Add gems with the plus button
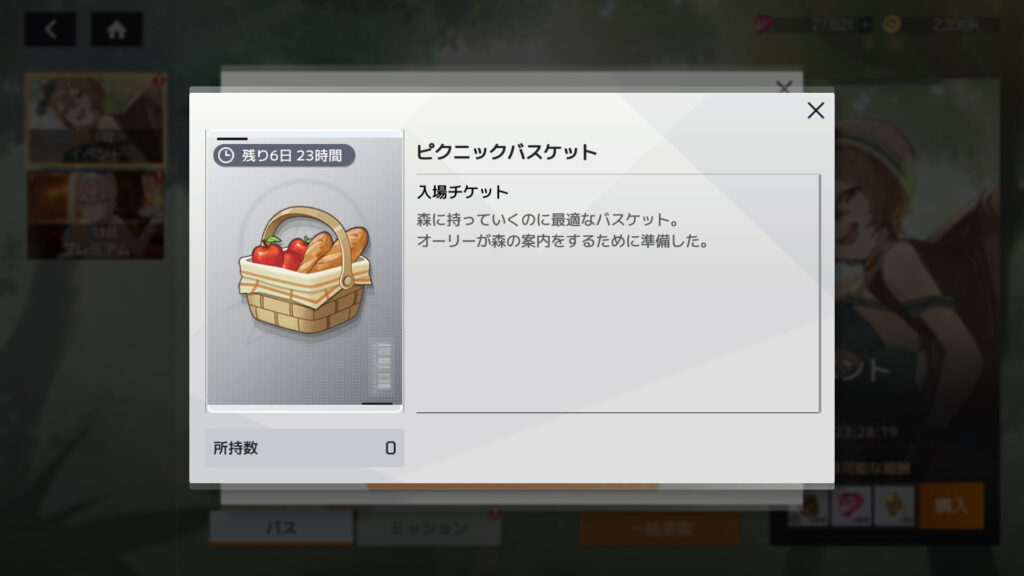The height and width of the screenshot is (576, 1024). pos(865,25)
